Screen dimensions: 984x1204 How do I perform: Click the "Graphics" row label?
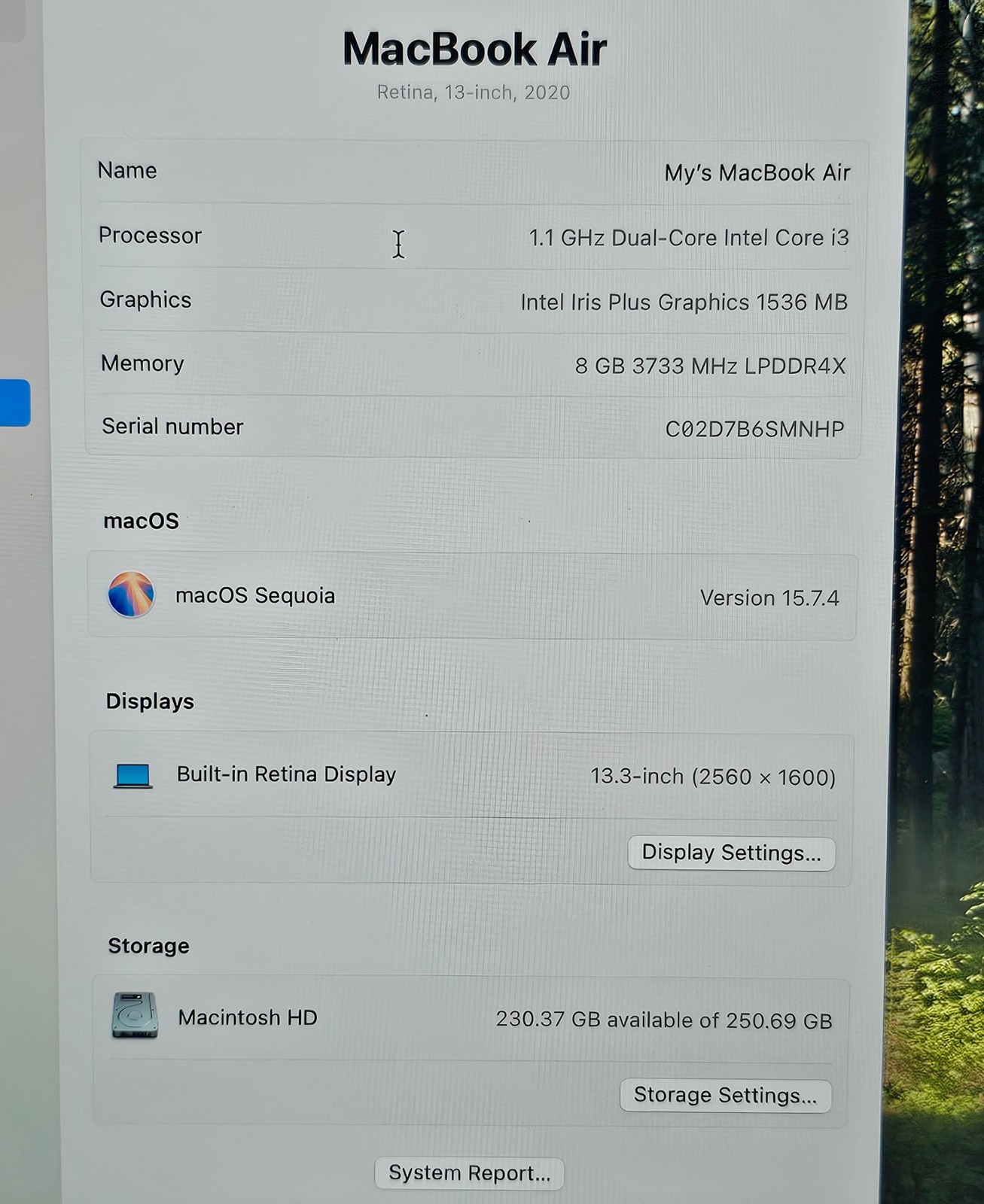pyautogui.click(x=146, y=299)
